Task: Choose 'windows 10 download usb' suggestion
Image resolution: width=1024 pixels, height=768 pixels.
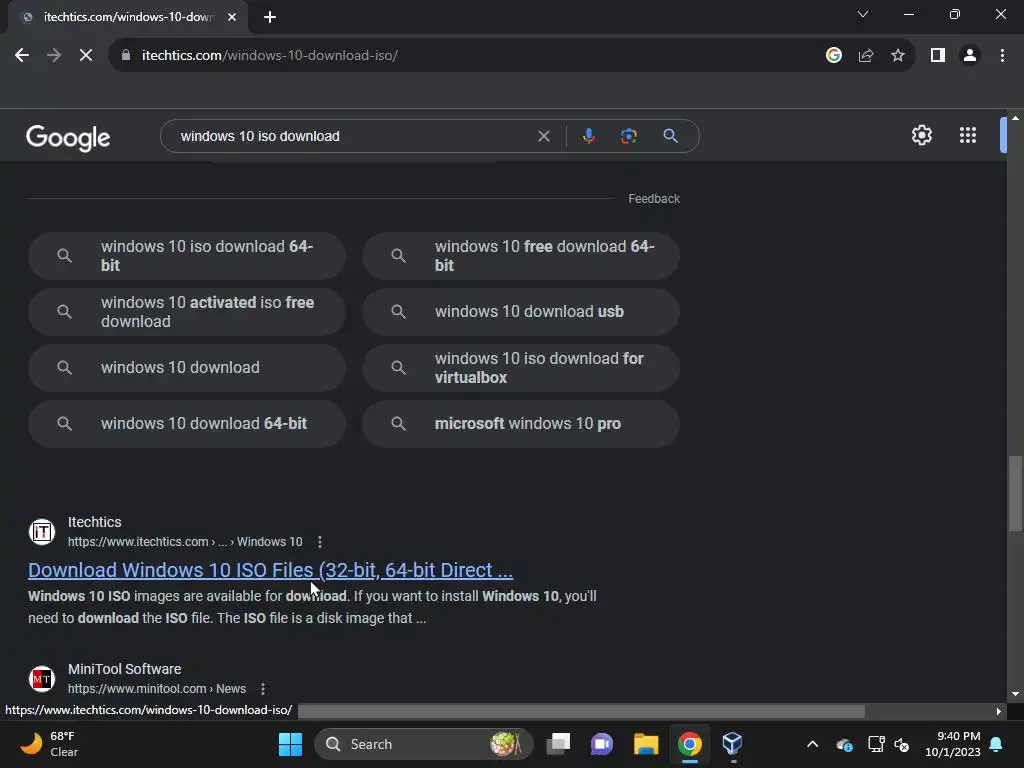Action: click(x=521, y=312)
